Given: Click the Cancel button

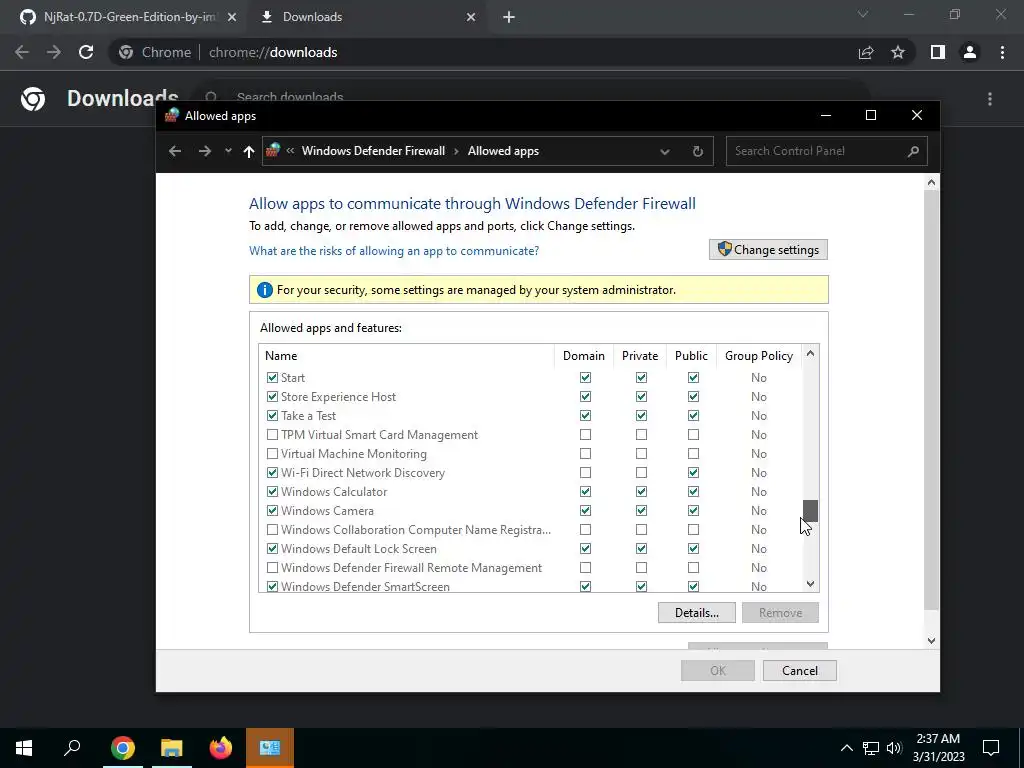Looking at the screenshot, I should point(799,671).
